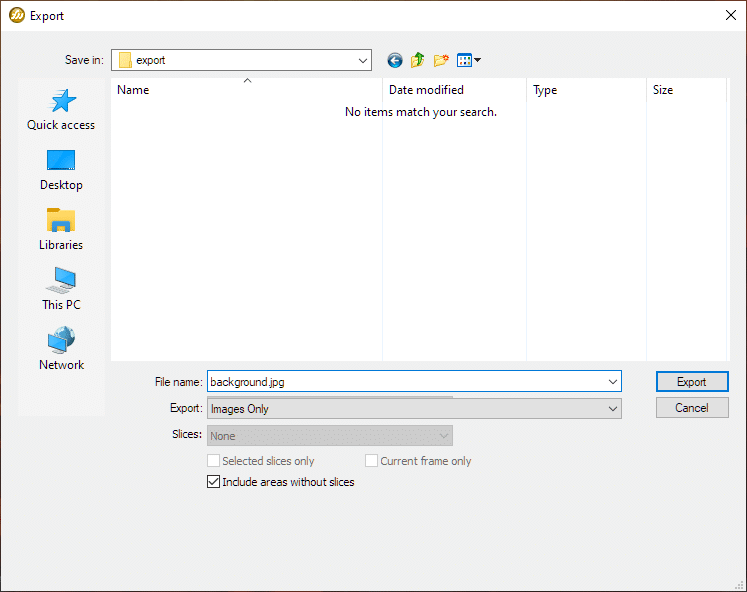This screenshot has width=747, height=592.
Task: Open Network in the places bar
Action: (61, 349)
